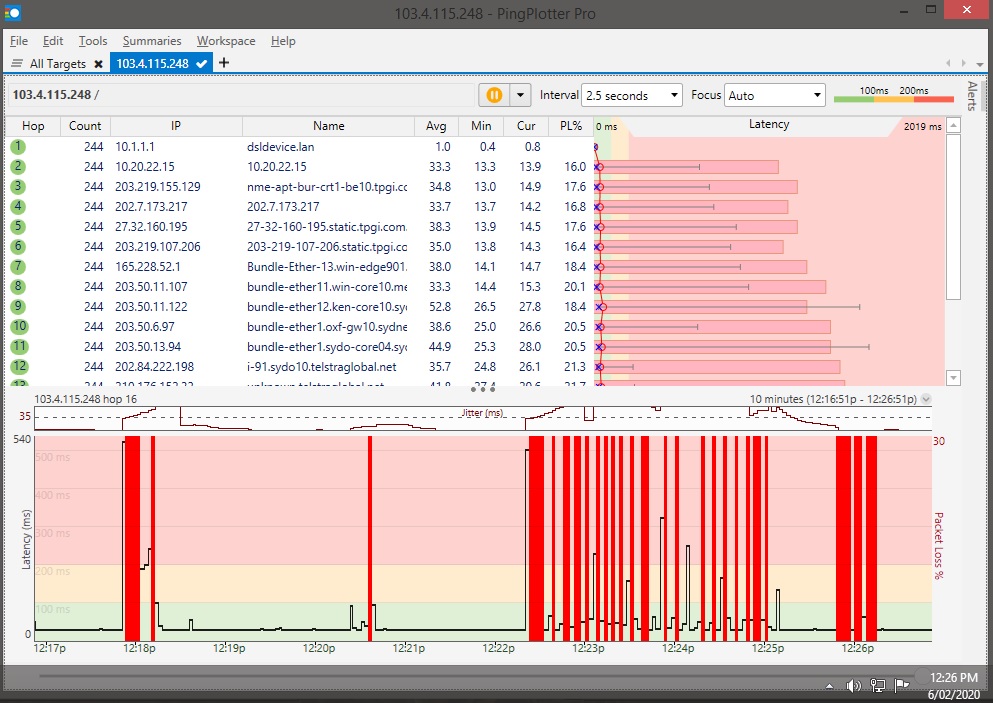Expand the 10 minutes time range selector

(926, 399)
